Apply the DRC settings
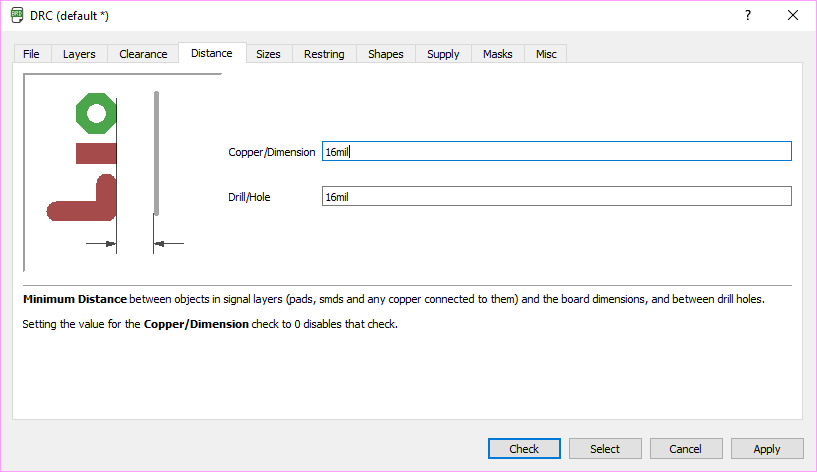817x472 pixels. (x=767, y=449)
